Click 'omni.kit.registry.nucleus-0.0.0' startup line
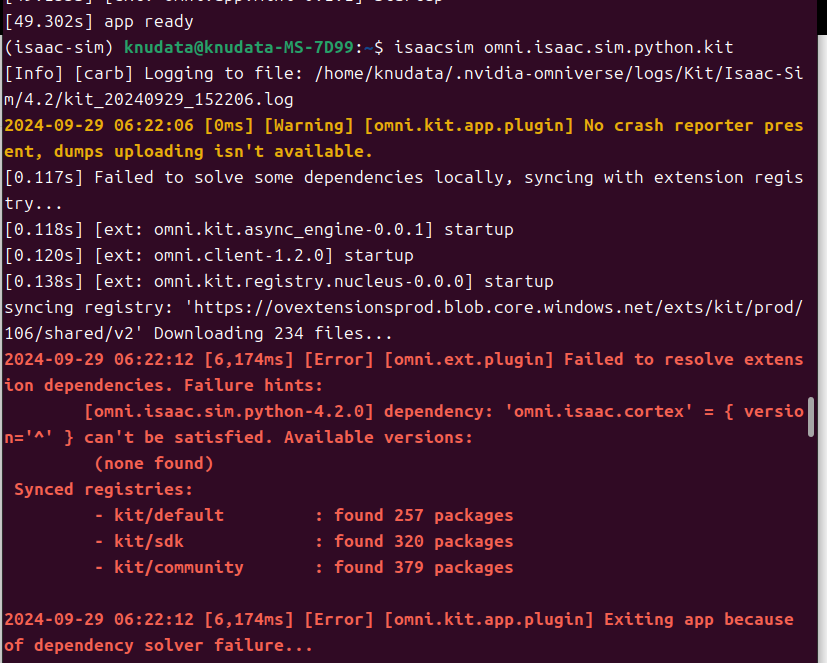The image size is (827, 663). tap(278, 281)
